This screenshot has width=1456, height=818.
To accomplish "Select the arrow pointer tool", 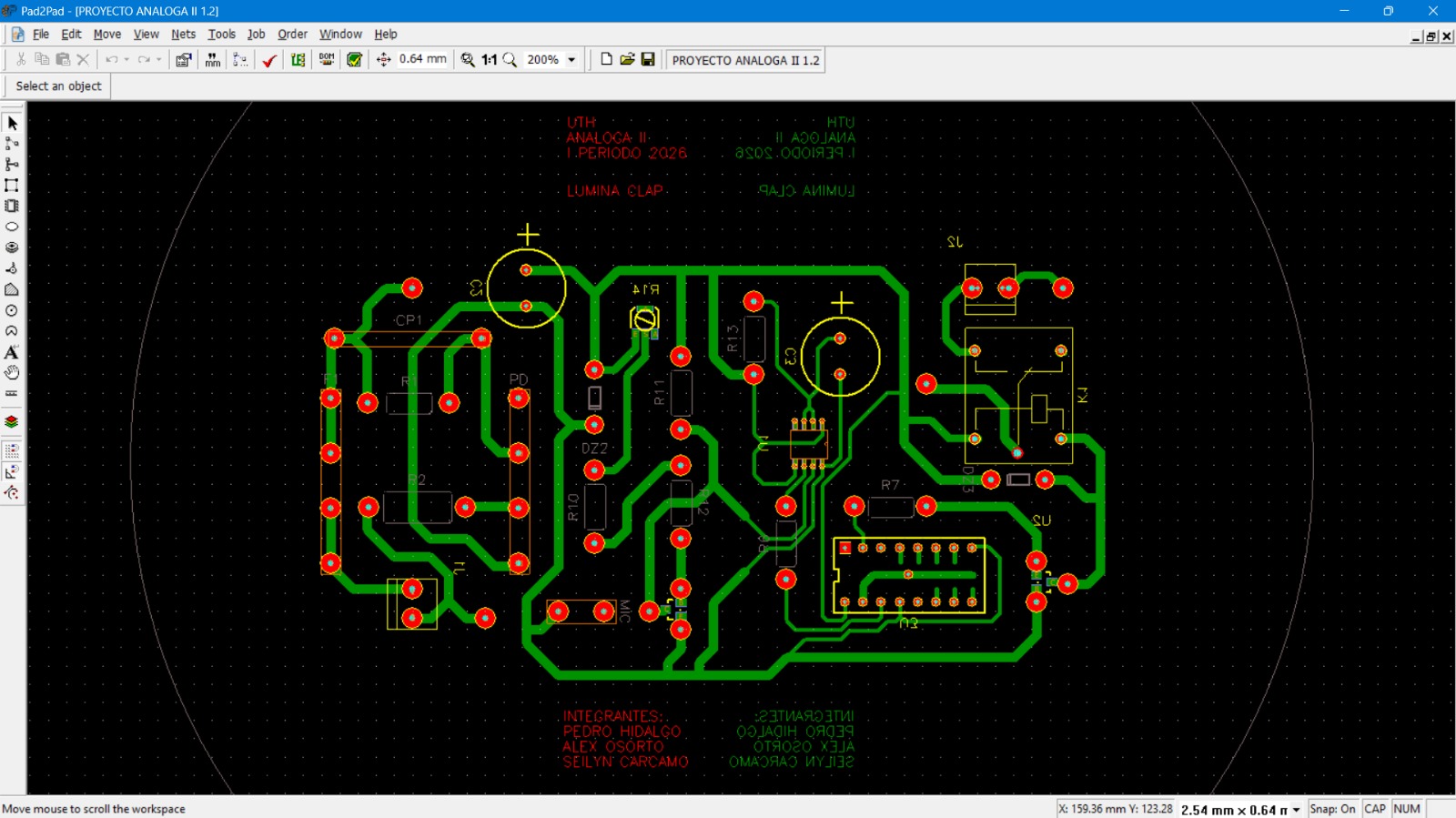I will 12,123.
